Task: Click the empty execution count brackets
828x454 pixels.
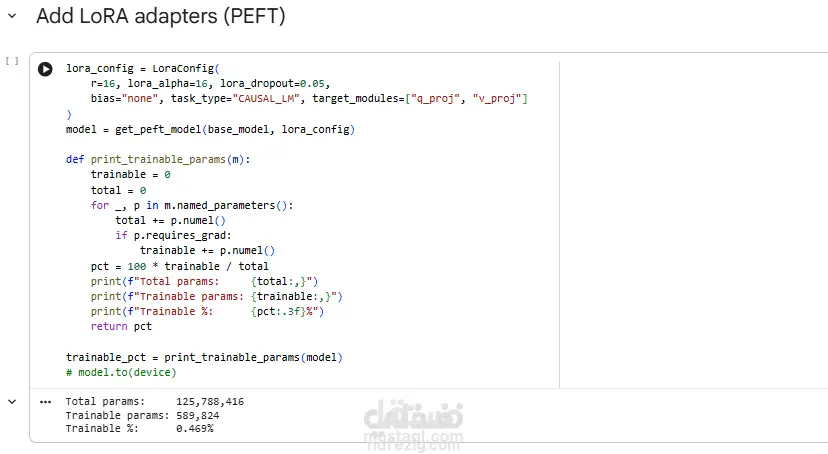Action: click(12, 61)
